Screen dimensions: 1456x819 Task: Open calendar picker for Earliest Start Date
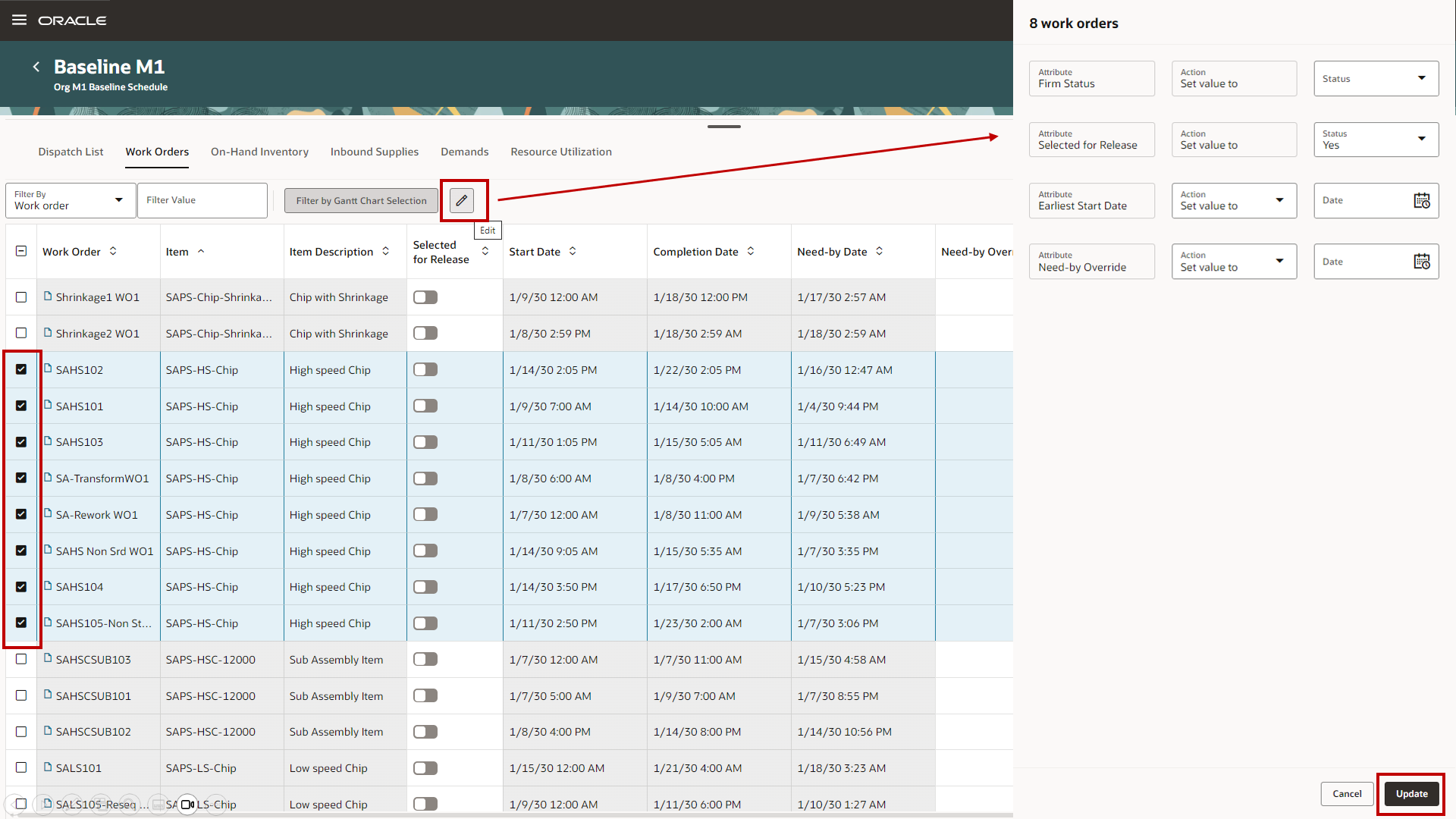click(x=1422, y=200)
